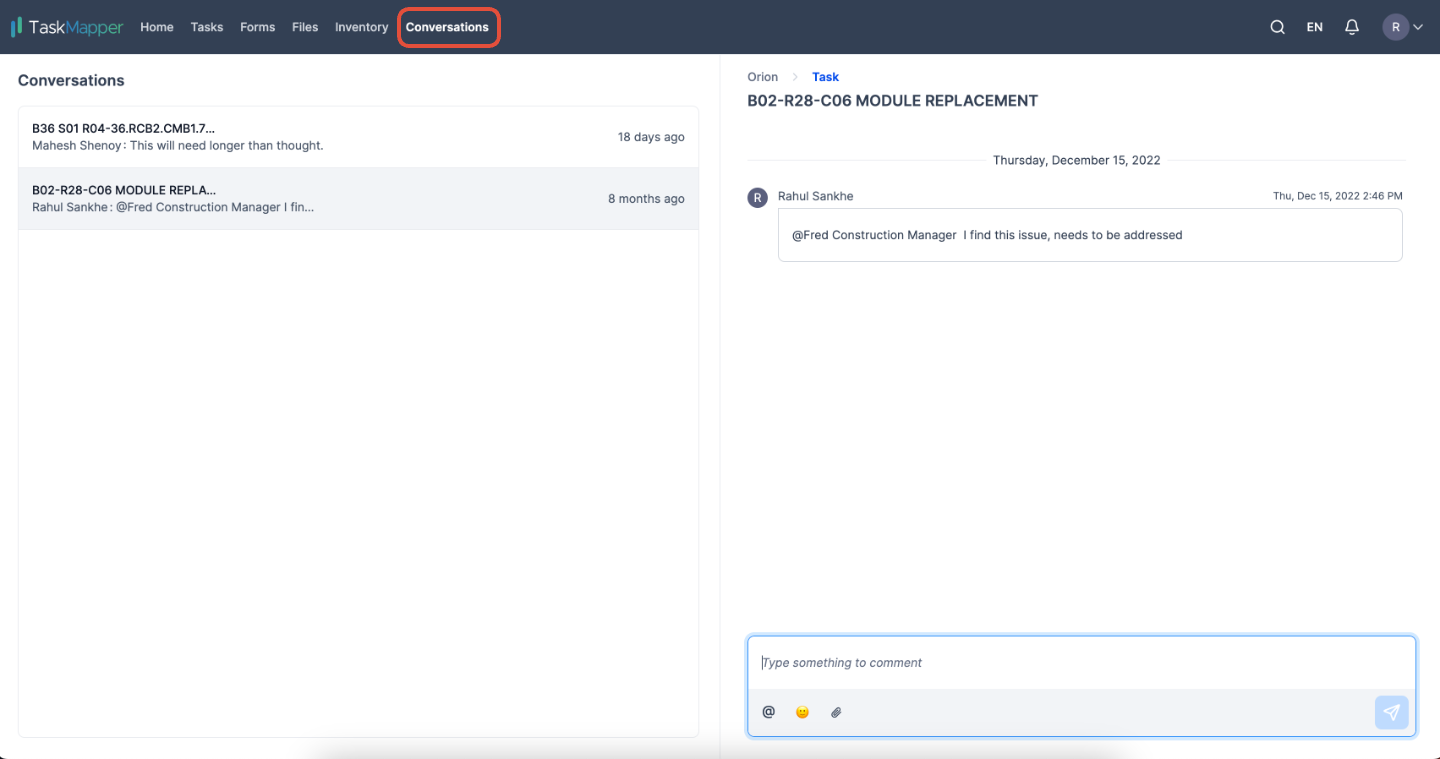Image resolution: width=1440 pixels, height=759 pixels.
Task: Click the Orion breadcrumb
Action: [763, 77]
